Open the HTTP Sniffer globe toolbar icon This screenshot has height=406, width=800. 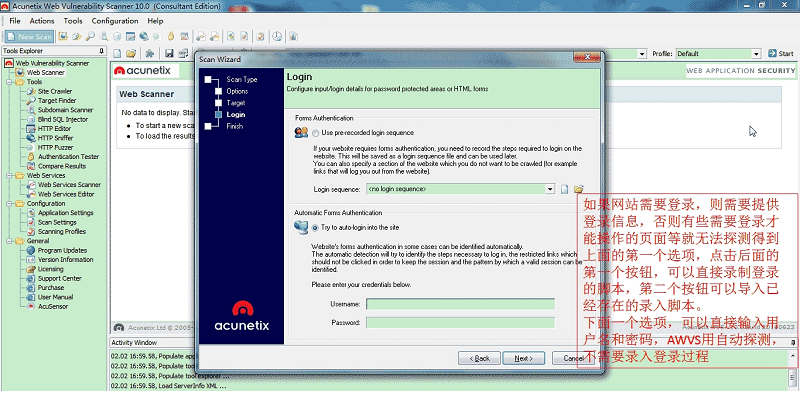point(144,37)
